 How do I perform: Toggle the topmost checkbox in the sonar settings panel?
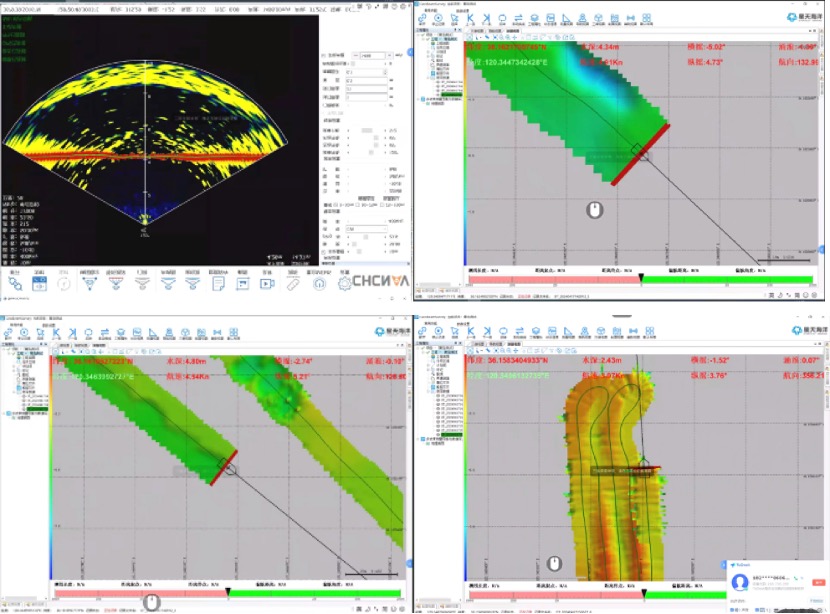(x=322, y=53)
